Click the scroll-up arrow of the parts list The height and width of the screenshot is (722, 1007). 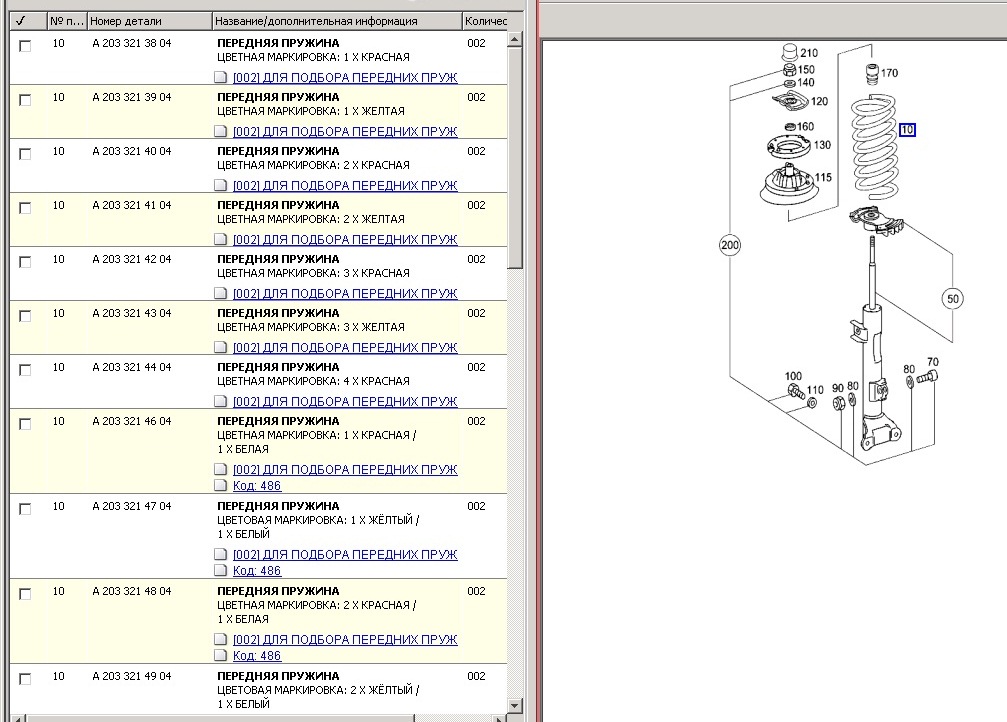click(515, 40)
